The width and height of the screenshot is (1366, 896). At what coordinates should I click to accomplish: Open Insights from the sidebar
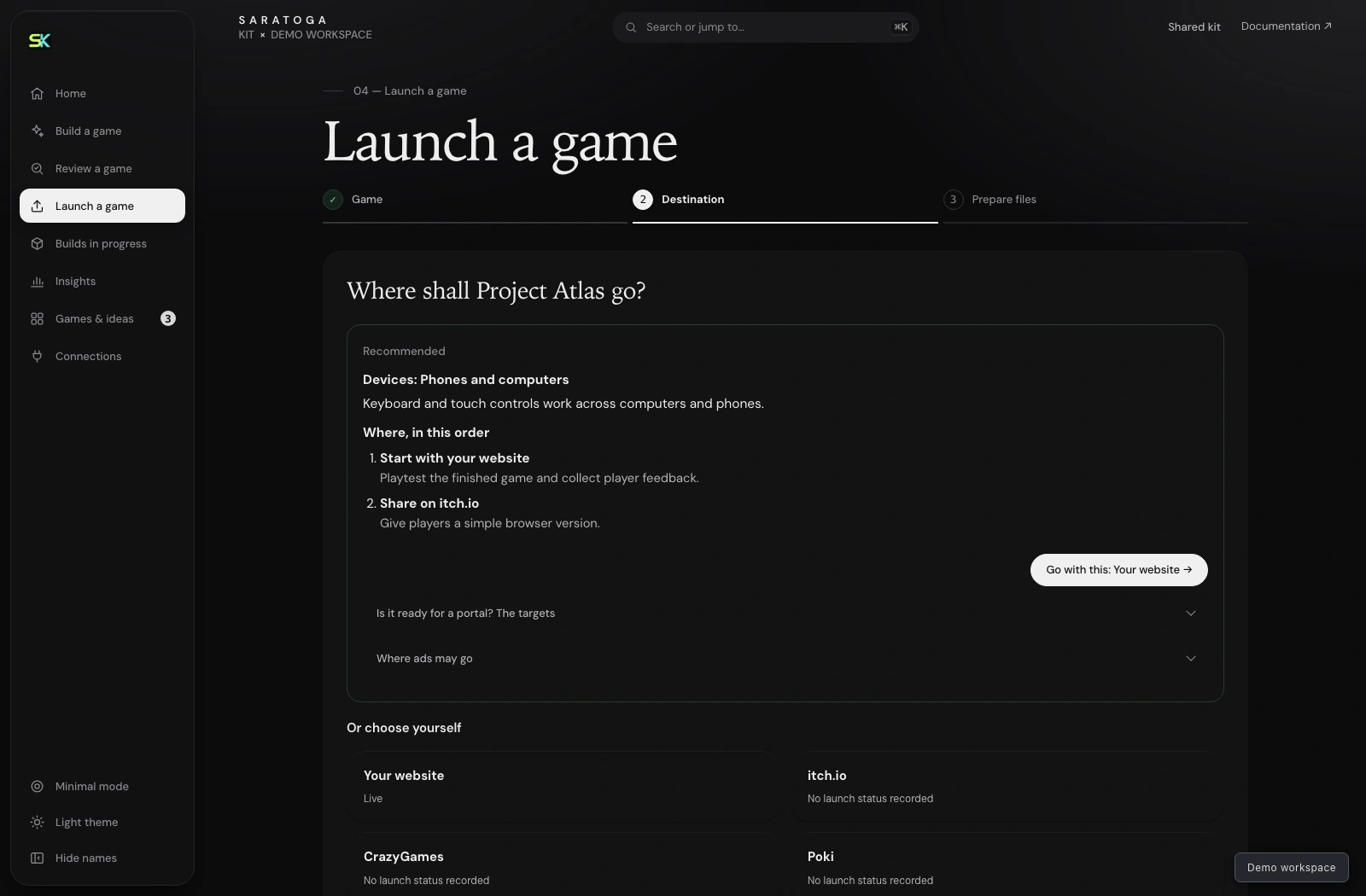[x=102, y=282]
